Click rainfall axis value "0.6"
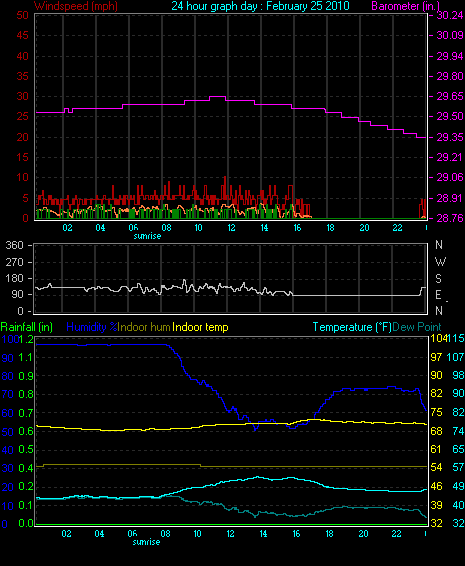 click(x=26, y=432)
